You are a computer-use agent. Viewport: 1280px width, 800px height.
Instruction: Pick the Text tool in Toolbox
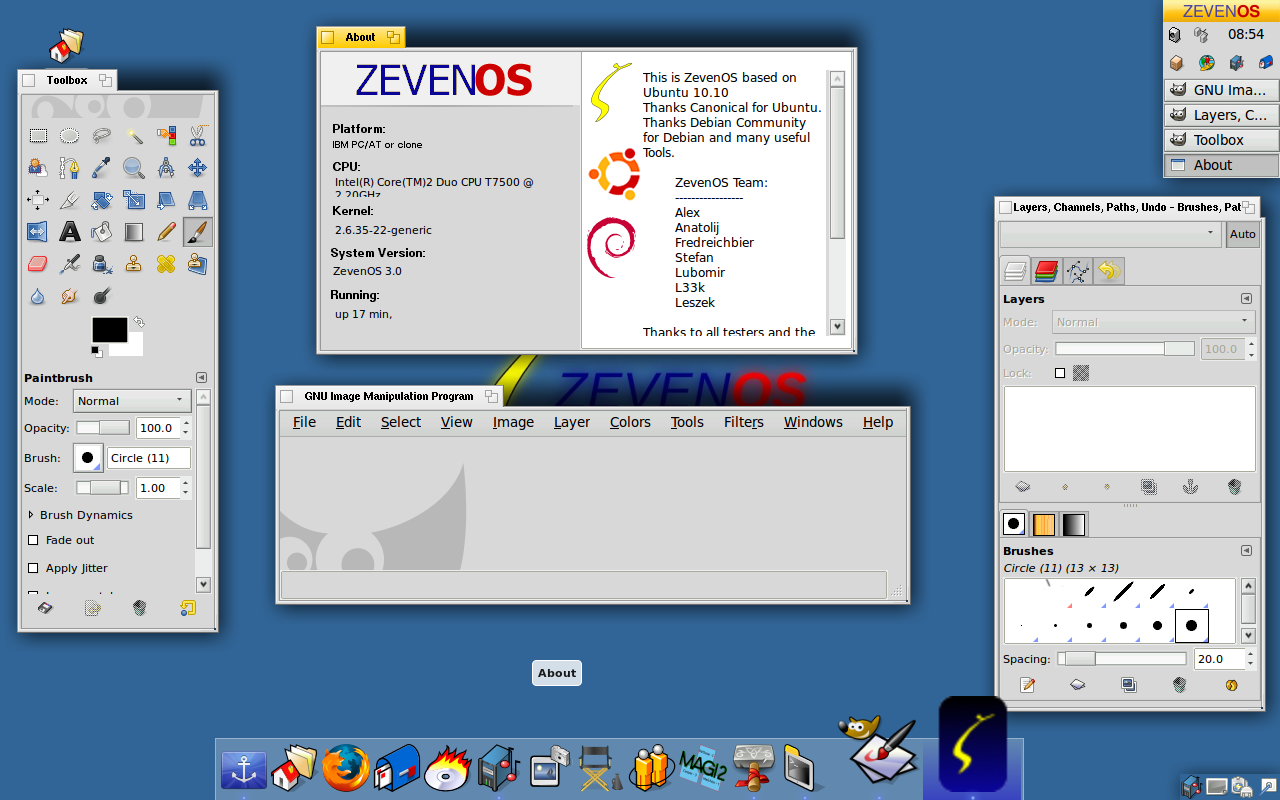(x=70, y=232)
